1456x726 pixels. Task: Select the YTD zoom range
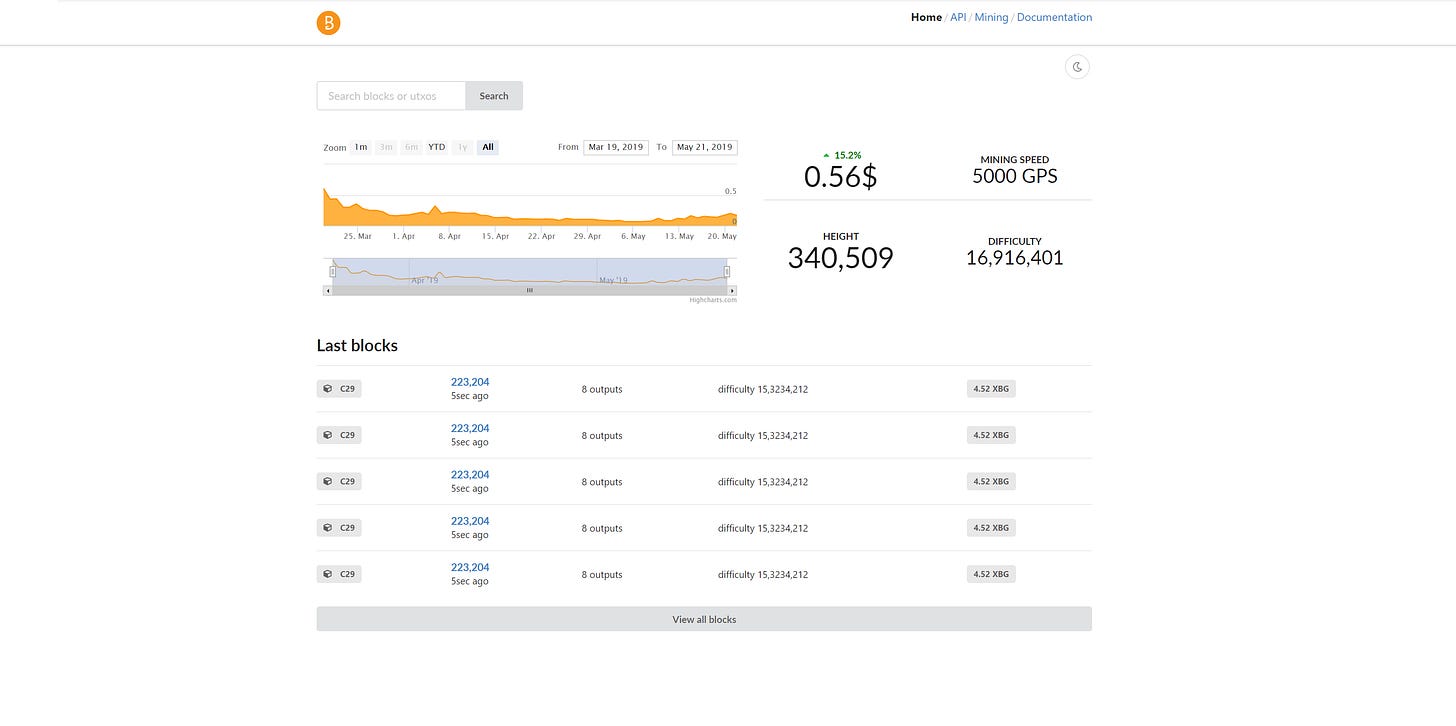pyautogui.click(x=437, y=147)
